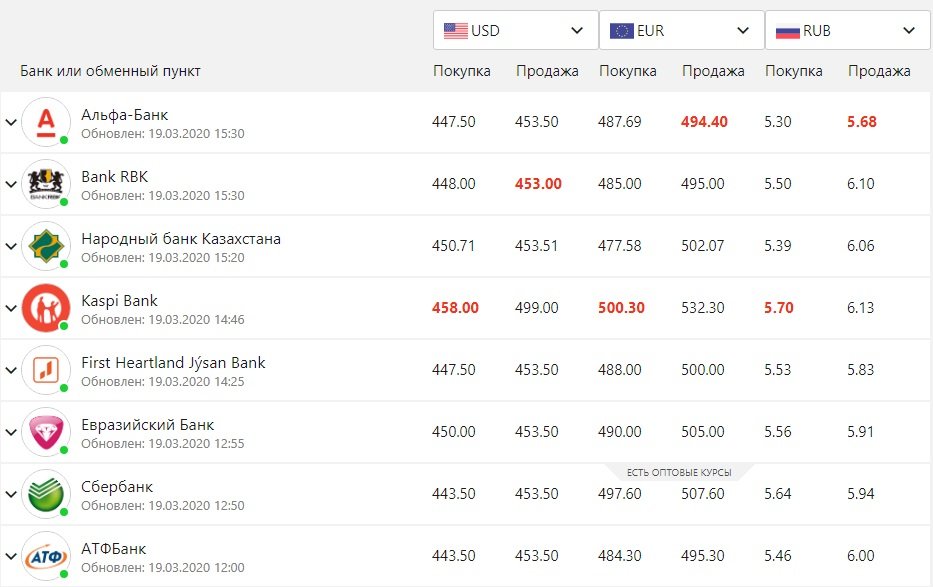Open the Народный банк Казахстана link
The height and width of the screenshot is (587, 933).
(x=181, y=239)
